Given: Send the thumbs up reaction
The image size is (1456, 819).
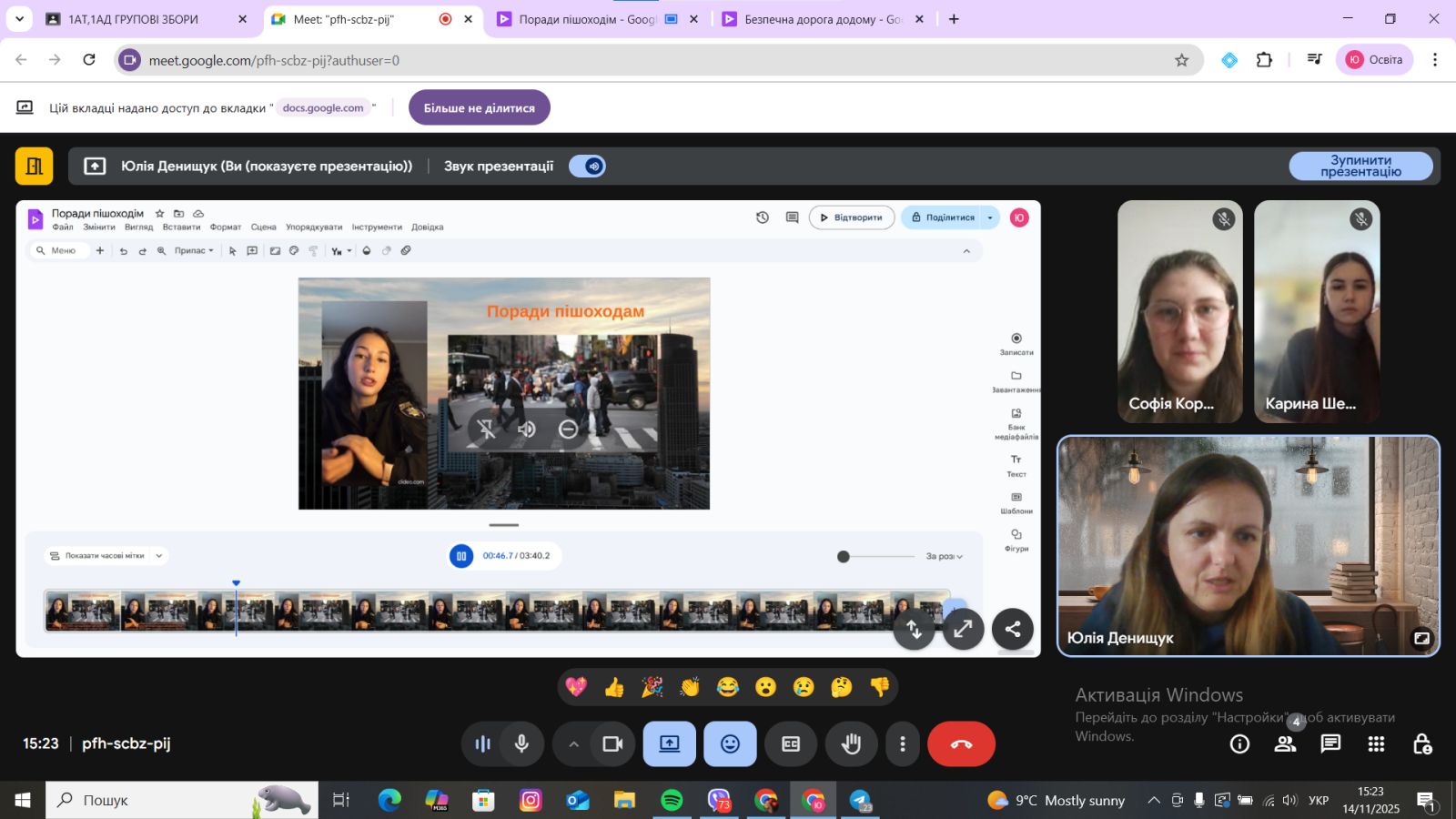Looking at the screenshot, I should click(614, 687).
